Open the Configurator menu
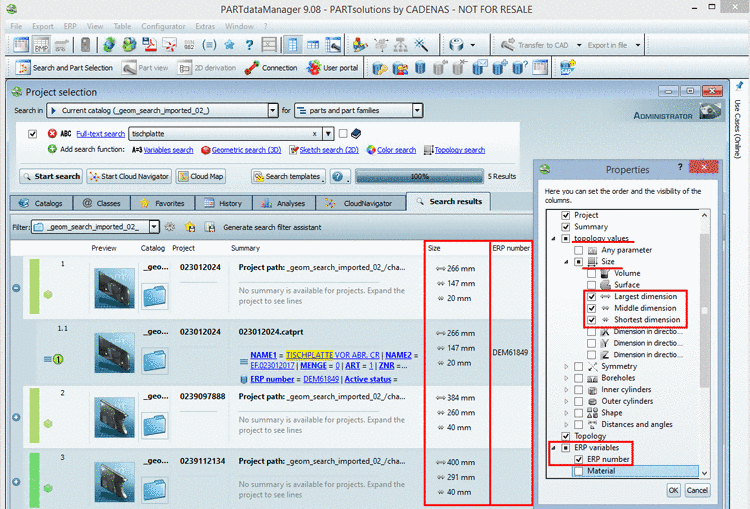The height and width of the screenshot is (509, 750). pos(162,24)
